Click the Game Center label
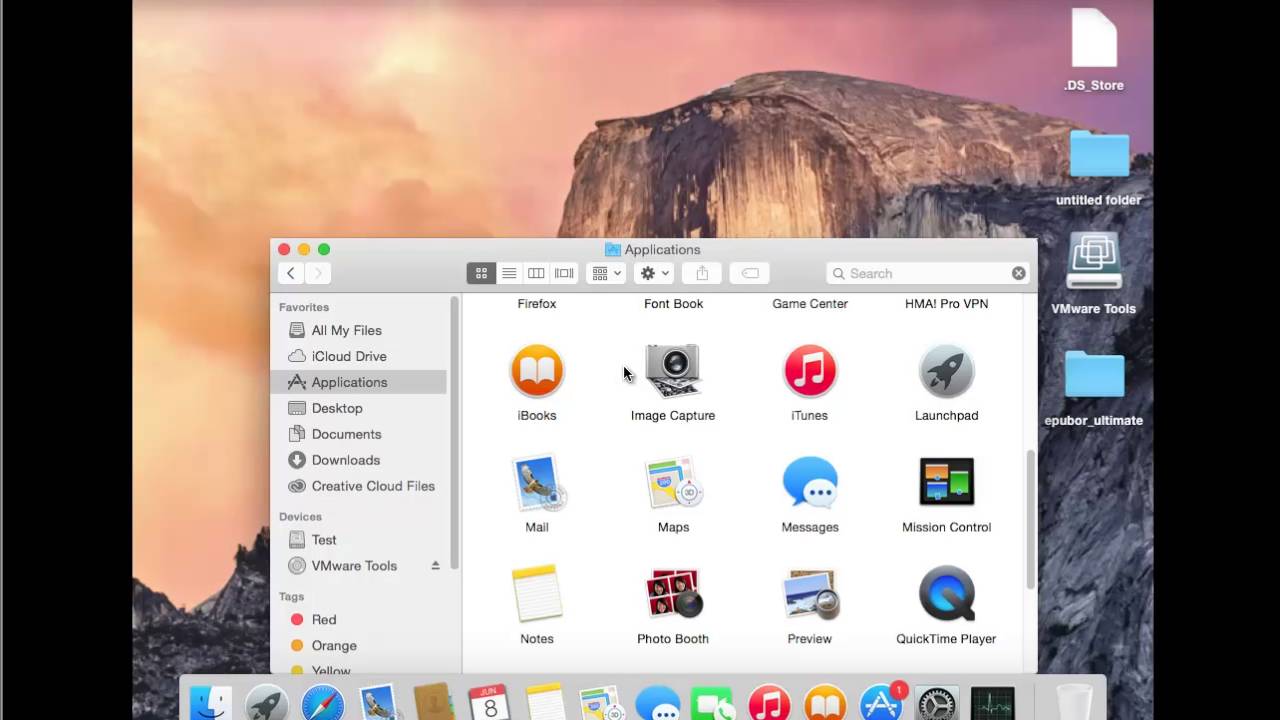 coord(810,304)
